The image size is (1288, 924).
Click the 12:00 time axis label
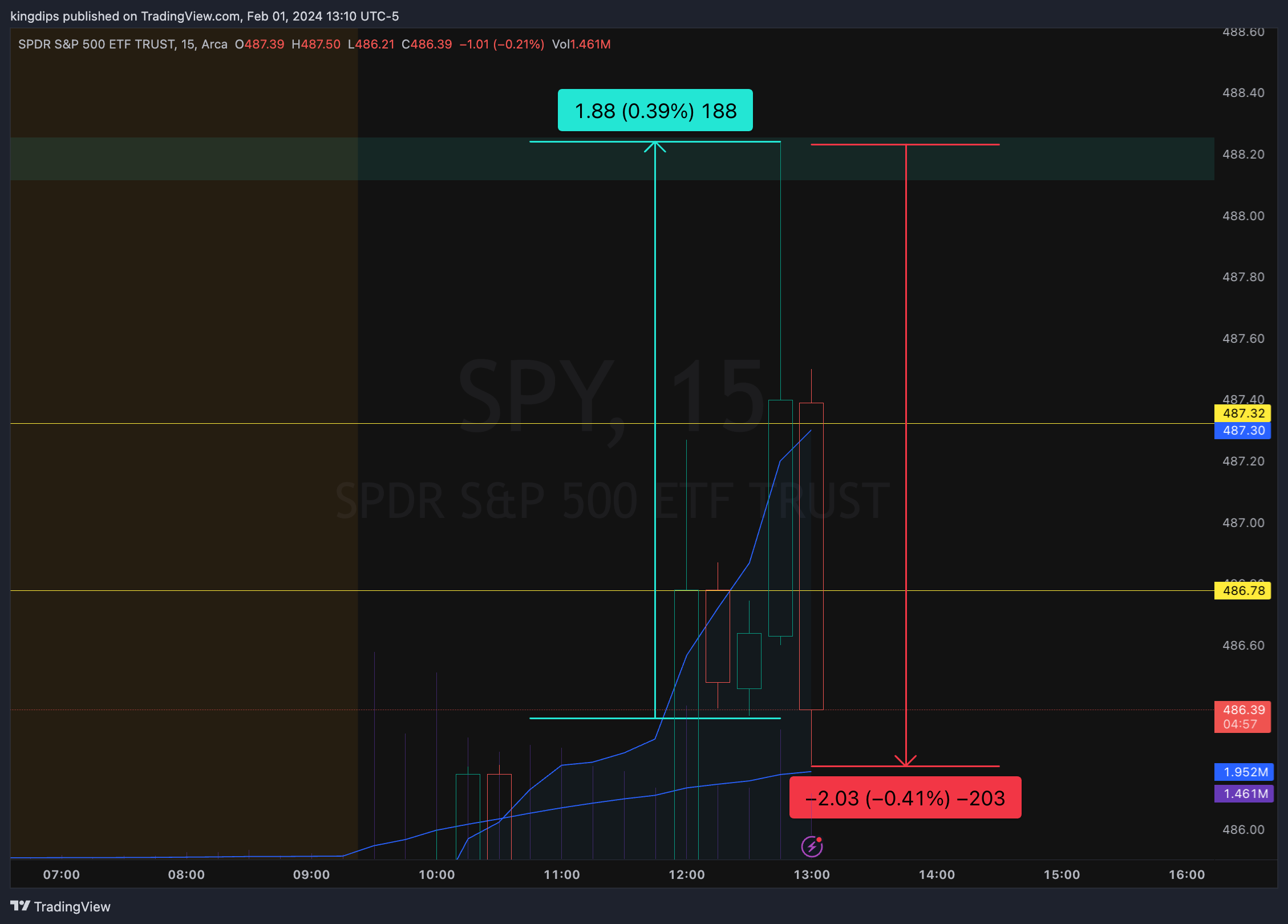click(x=687, y=874)
